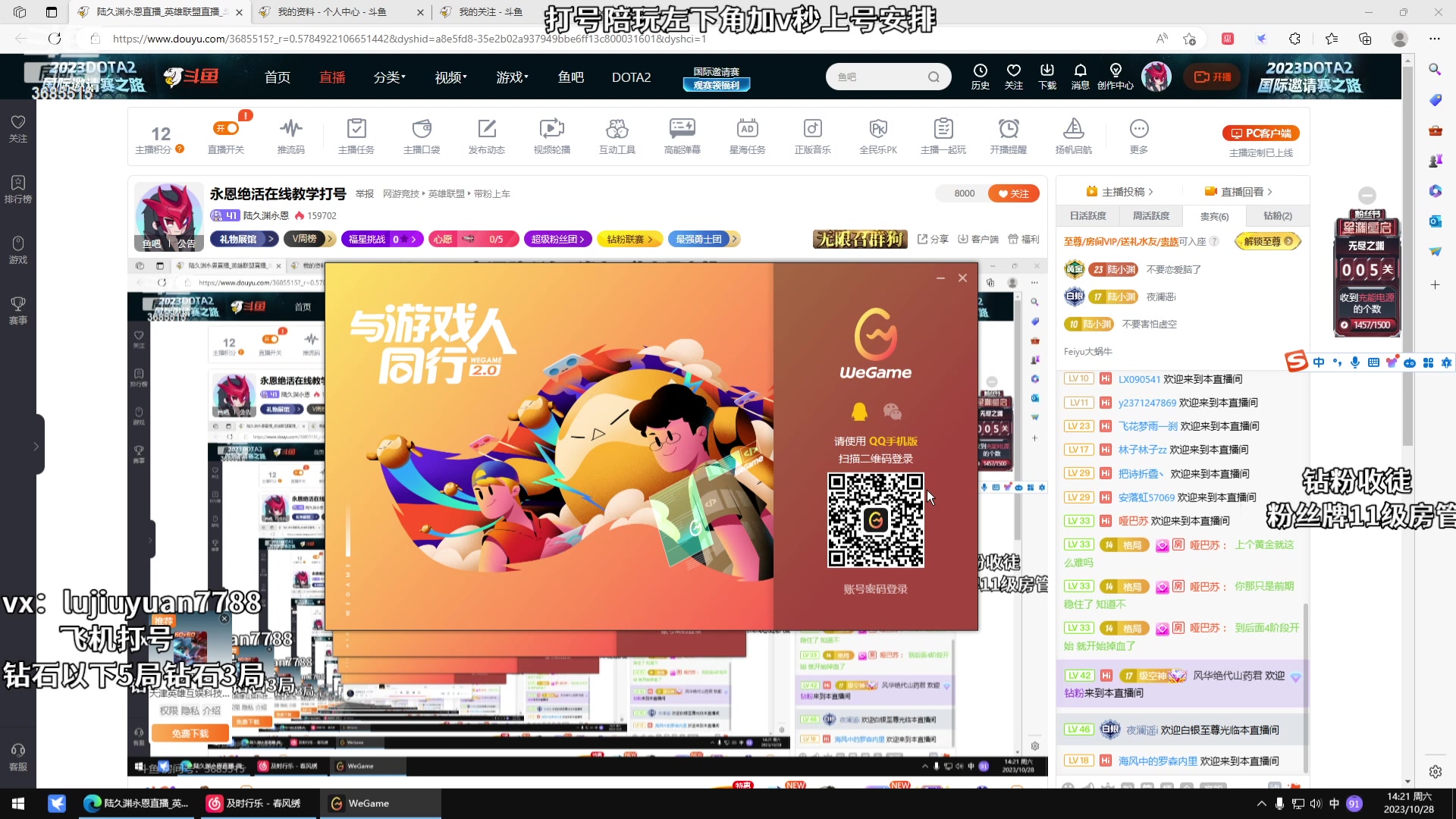Open 主播投稿 link
The height and width of the screenshot is (819, 1456).
point(1119,192)
